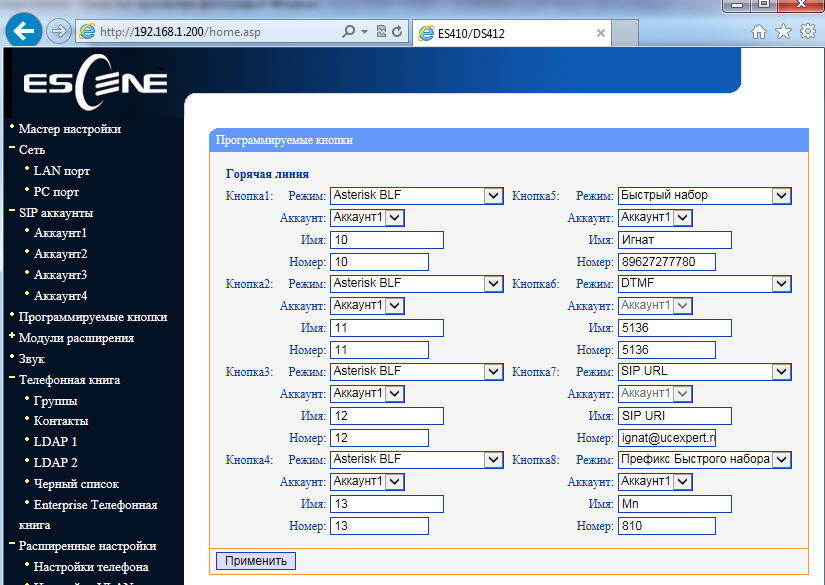
Task: Open the browser home page icon
Action: [759, 32]
